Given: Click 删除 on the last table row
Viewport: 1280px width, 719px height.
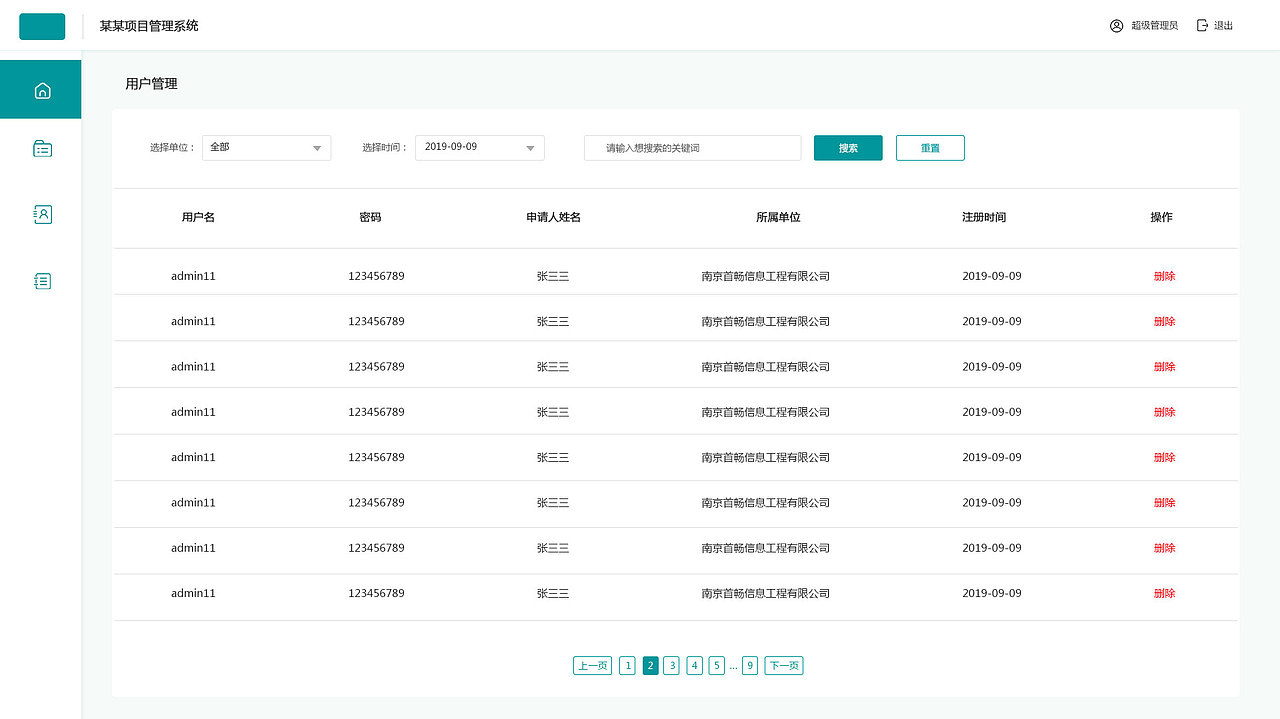Looking at the screenshot, I should pyautogui.click(x=1164, y=593).
